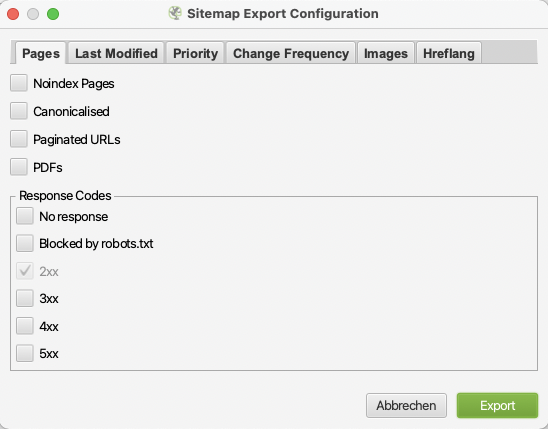This screenshot has width=548, height=429.
Task: Close the dialog with red button
Action: [x=13, y=14]
